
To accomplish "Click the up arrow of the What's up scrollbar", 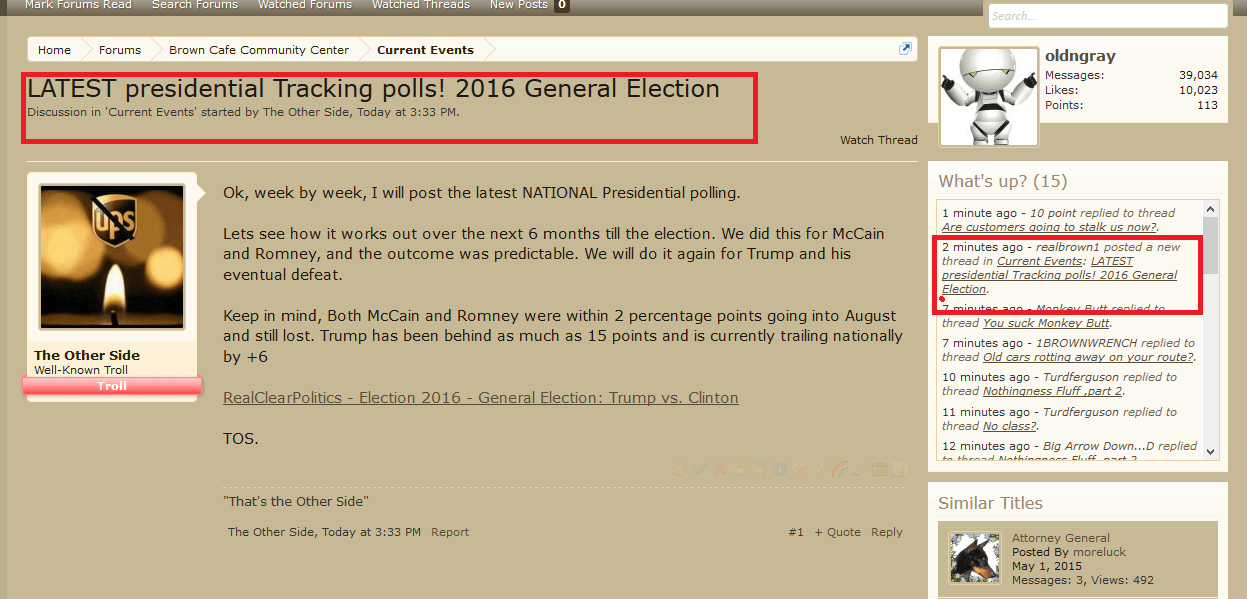I will tap(1211, 210).
